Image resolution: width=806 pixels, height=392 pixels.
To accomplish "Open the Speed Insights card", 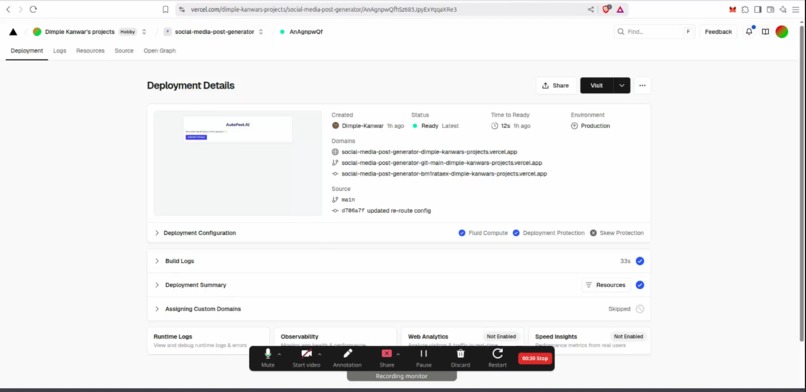I will click(590, 341).
